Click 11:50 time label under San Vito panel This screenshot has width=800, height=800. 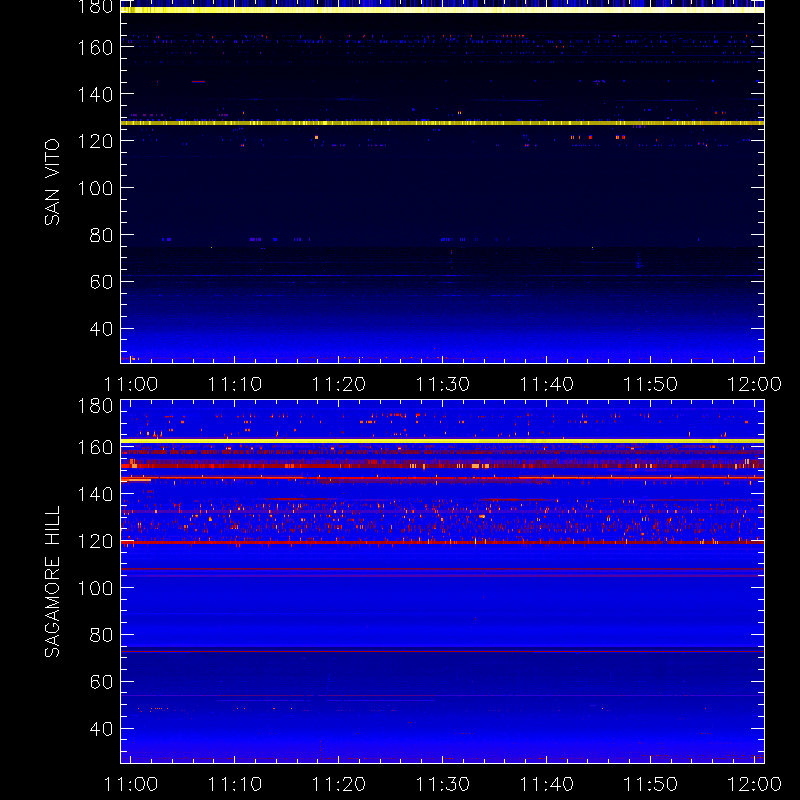tap(651, 384)
